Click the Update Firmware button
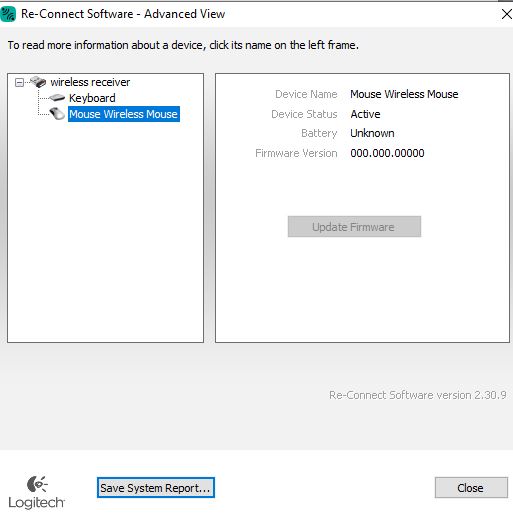Screen dimensions: 513x514 coord(354,227)
